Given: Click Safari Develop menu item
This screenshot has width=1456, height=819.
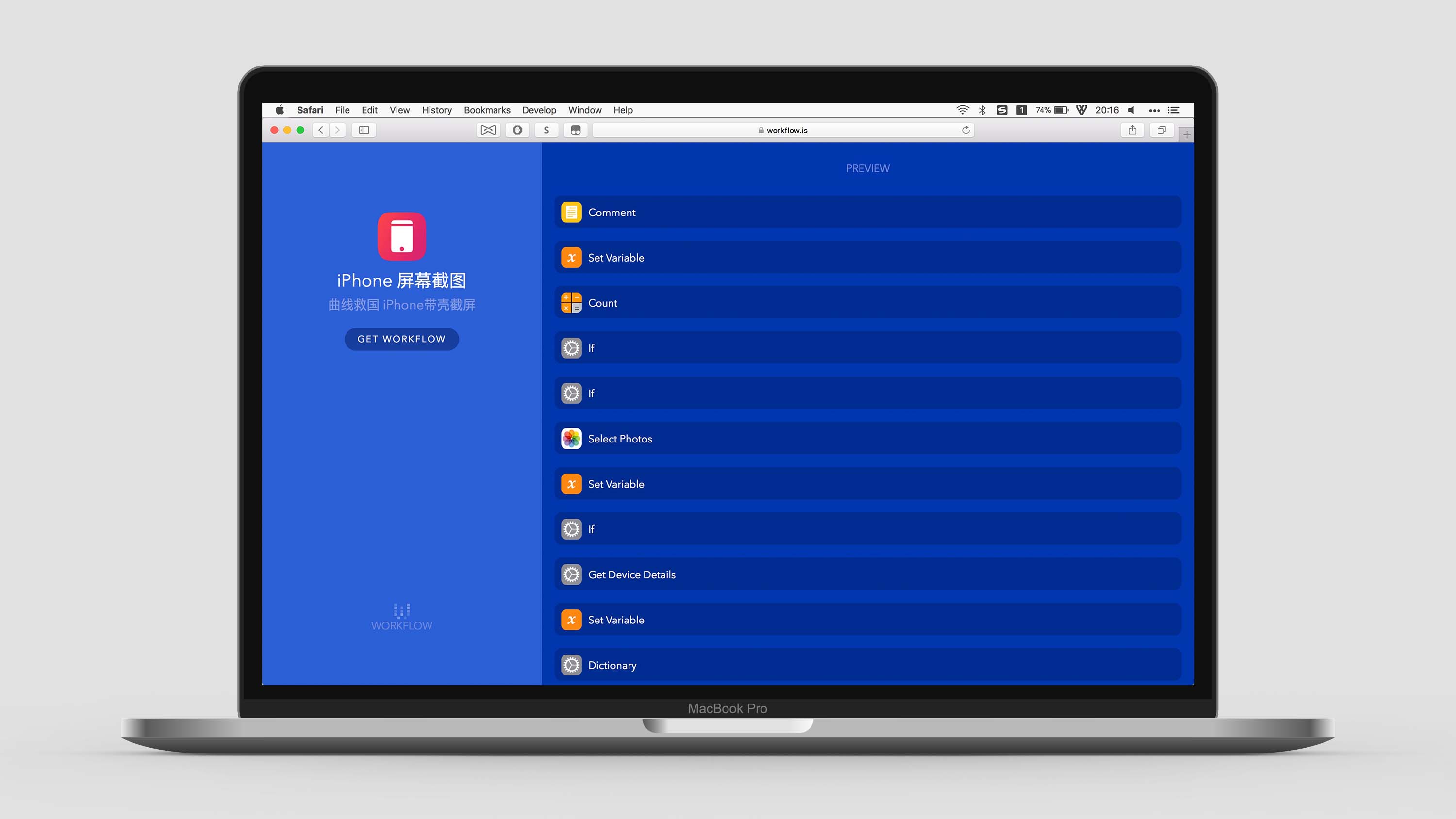Looking at the screenshot, I should [x=539, y=109].
